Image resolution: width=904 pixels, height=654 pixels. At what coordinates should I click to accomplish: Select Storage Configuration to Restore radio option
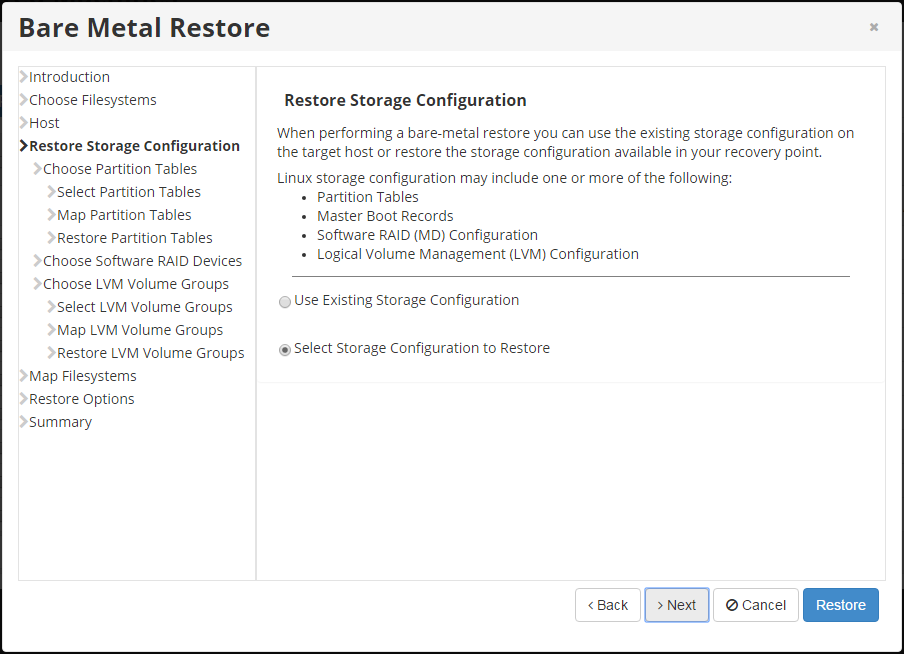[x=285, y=350]
